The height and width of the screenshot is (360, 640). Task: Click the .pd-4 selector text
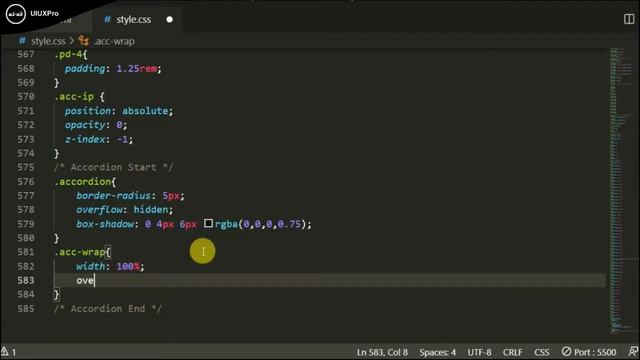click(x=68, y=54)
